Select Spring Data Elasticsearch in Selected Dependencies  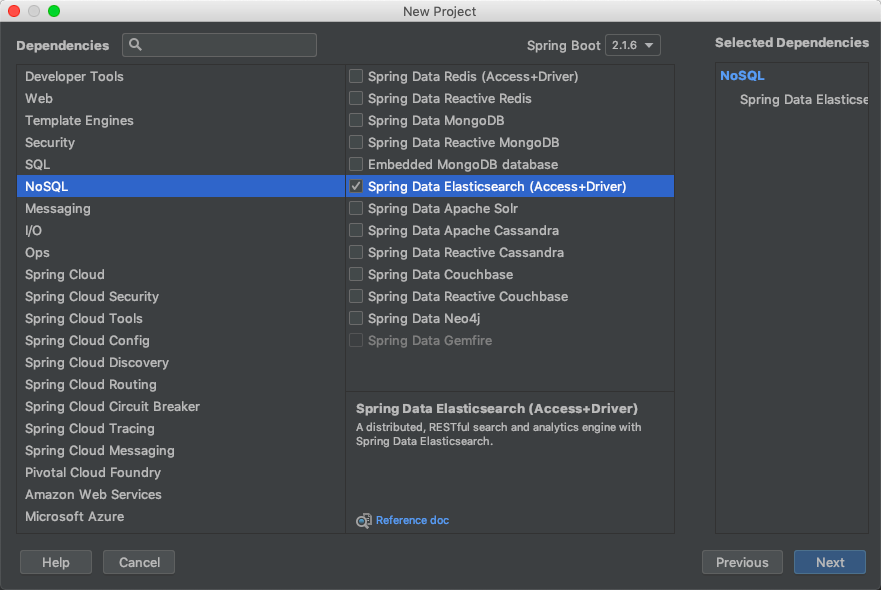tap(803, 99)
